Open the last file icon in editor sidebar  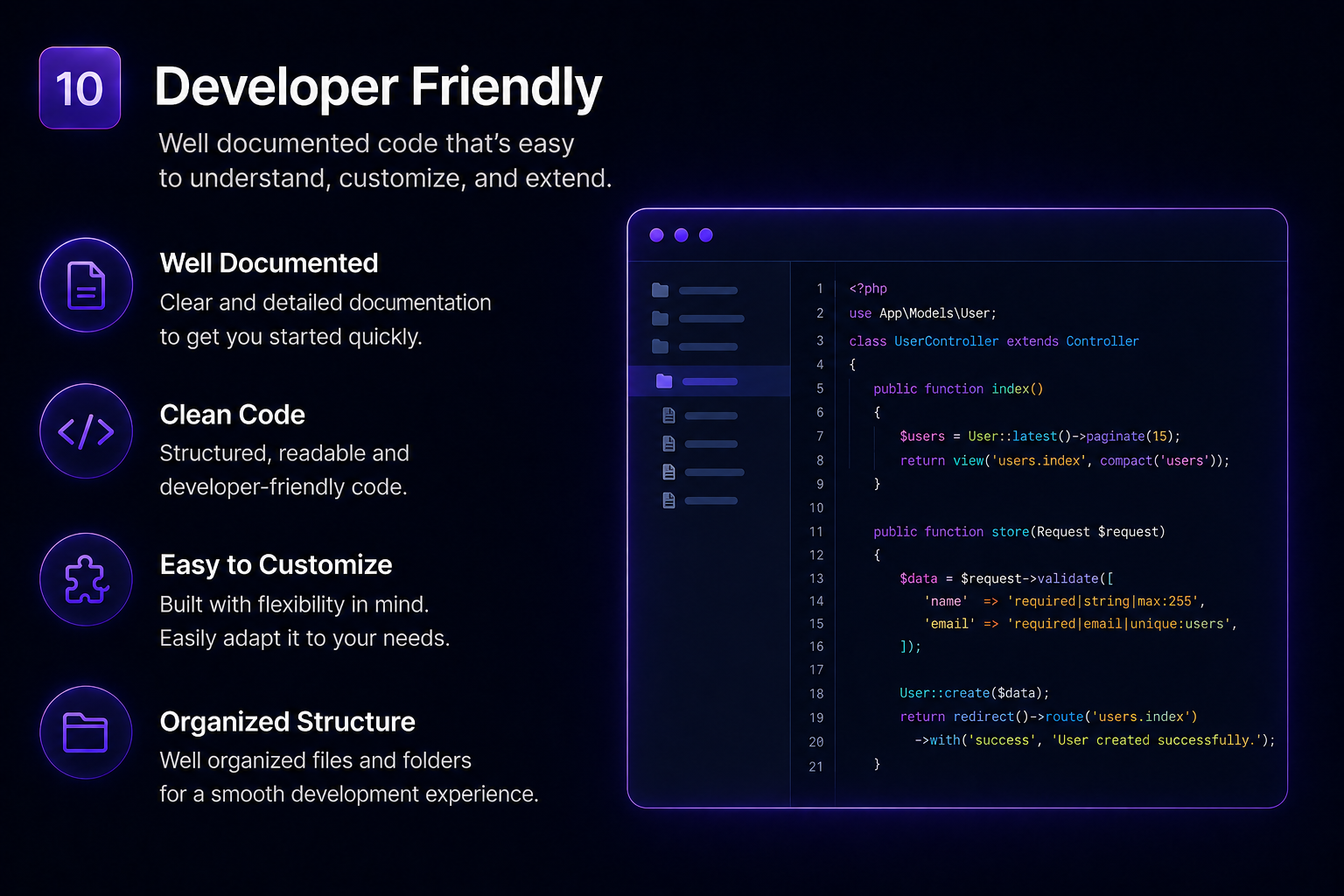669,500
